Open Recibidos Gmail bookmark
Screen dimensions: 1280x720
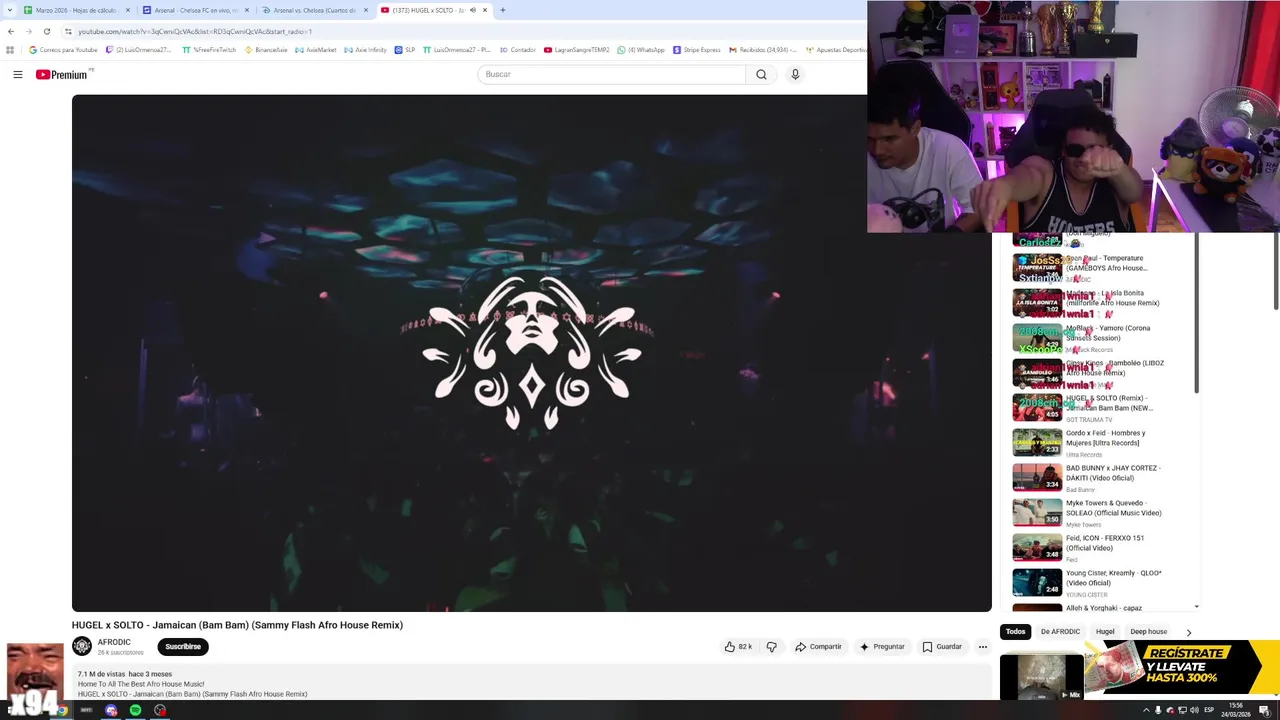click(762, 49)
